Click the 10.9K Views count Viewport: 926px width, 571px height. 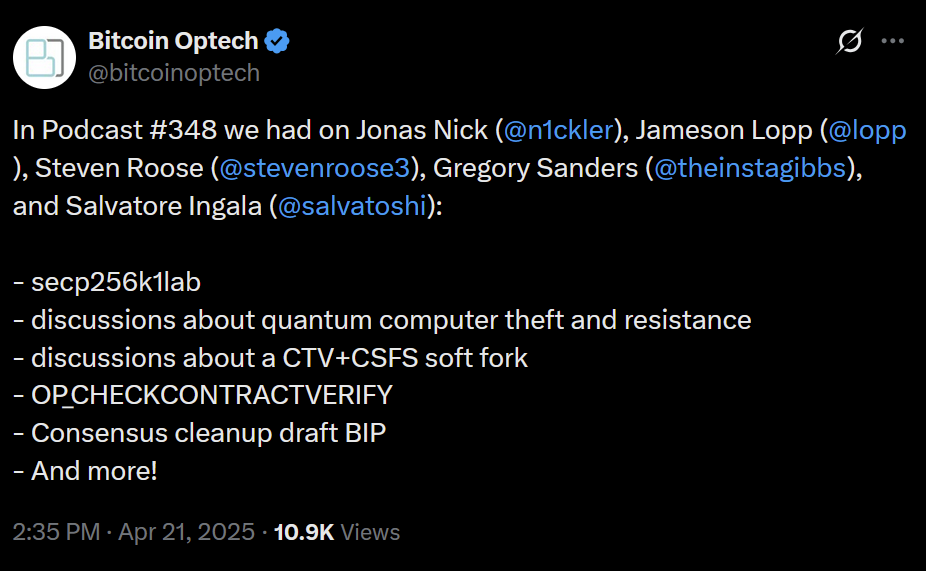tap(337, 532)
